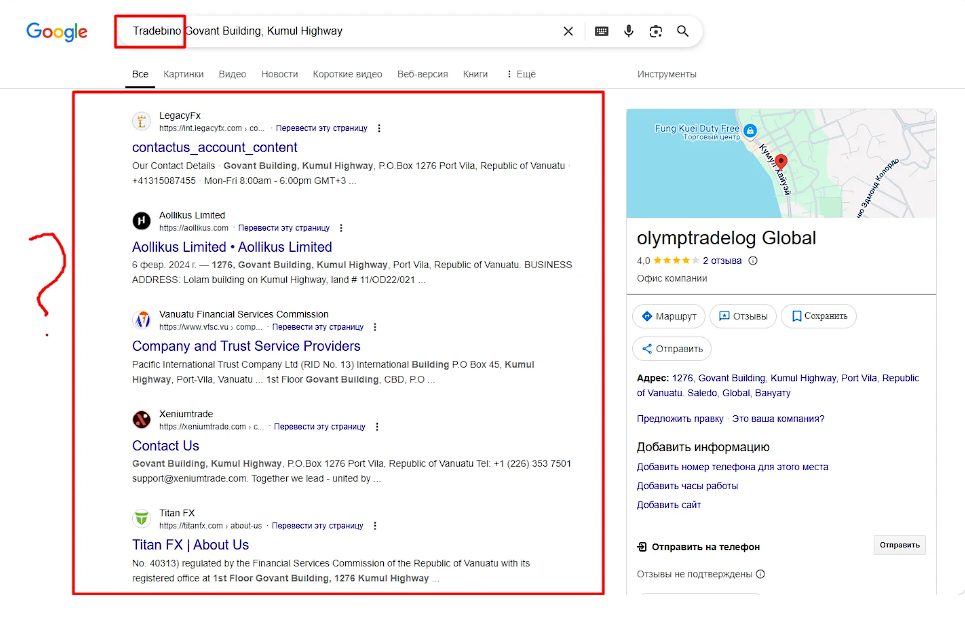Click the send-to-phone icon
The height and width of the screenshot is (641, 965).
642,546
